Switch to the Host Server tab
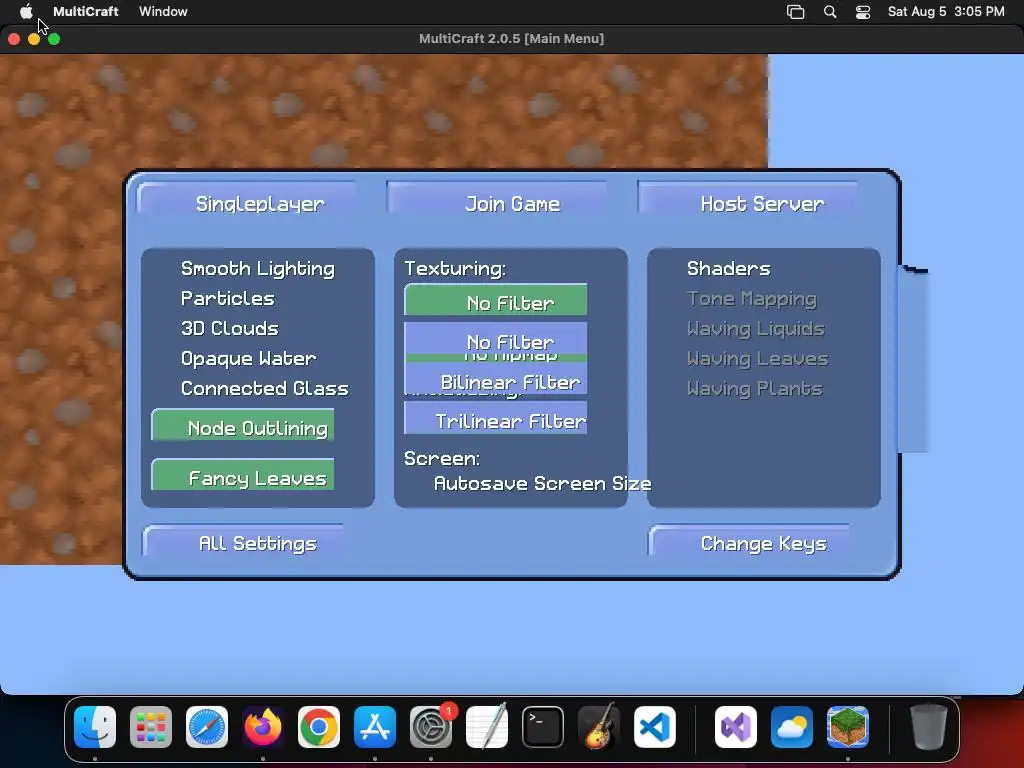 coord(748,199)
